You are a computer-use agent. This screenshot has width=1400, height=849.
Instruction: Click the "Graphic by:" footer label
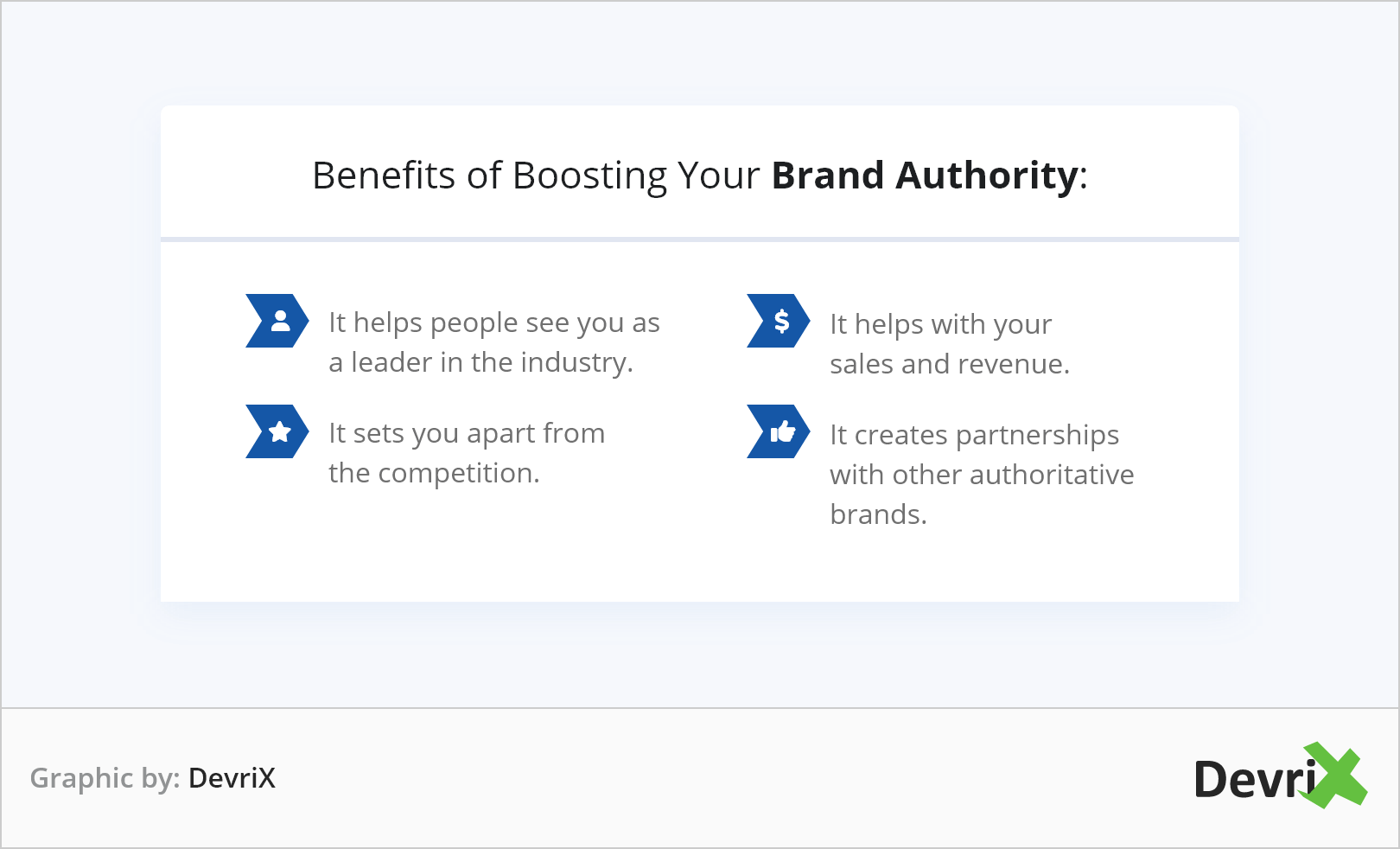(105, 778)
